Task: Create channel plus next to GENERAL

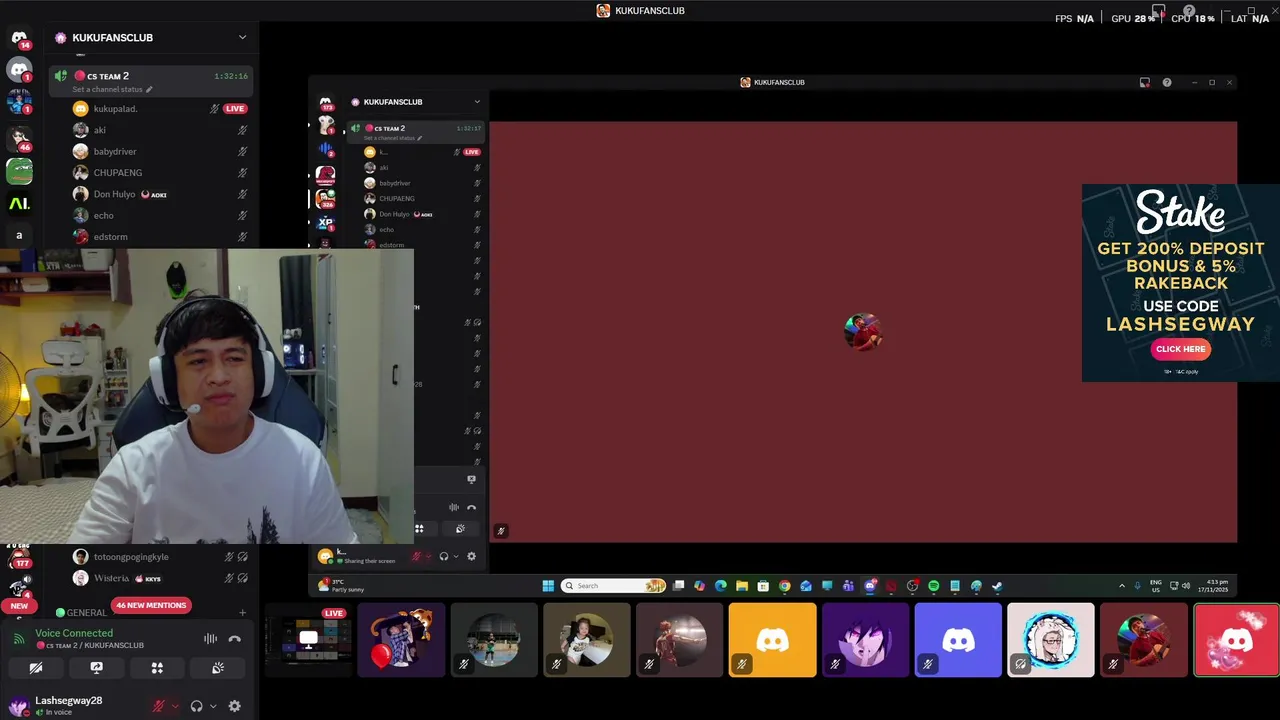Action: [x=242, y=612]
